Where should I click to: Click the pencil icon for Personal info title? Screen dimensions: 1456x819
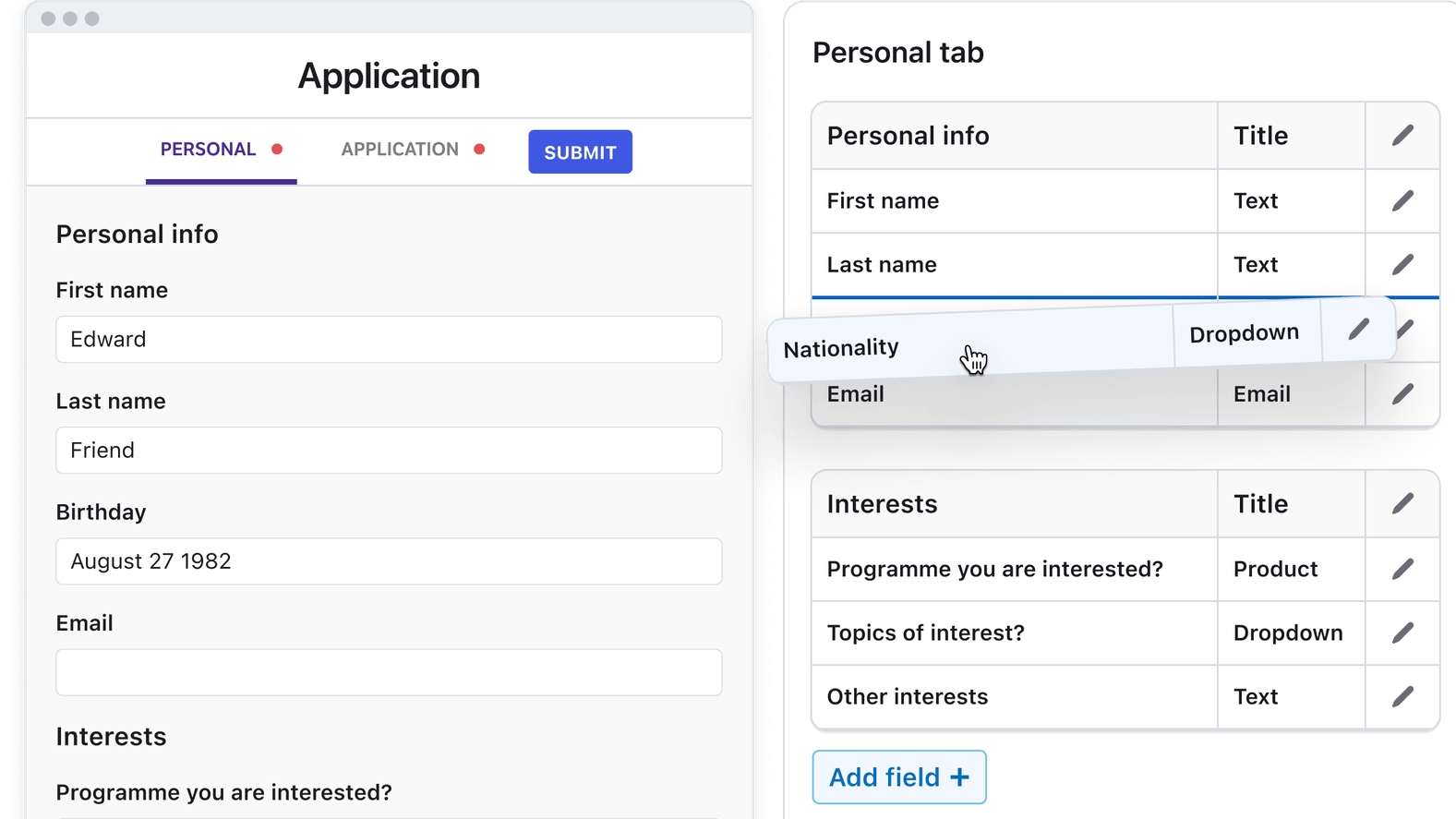[x=1402, y=136]
